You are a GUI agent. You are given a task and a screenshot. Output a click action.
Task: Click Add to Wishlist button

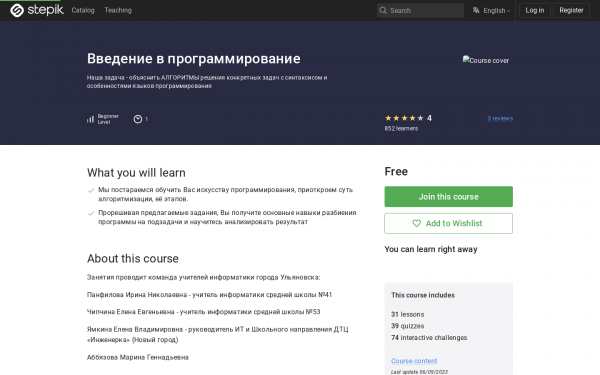pos(448,223)
